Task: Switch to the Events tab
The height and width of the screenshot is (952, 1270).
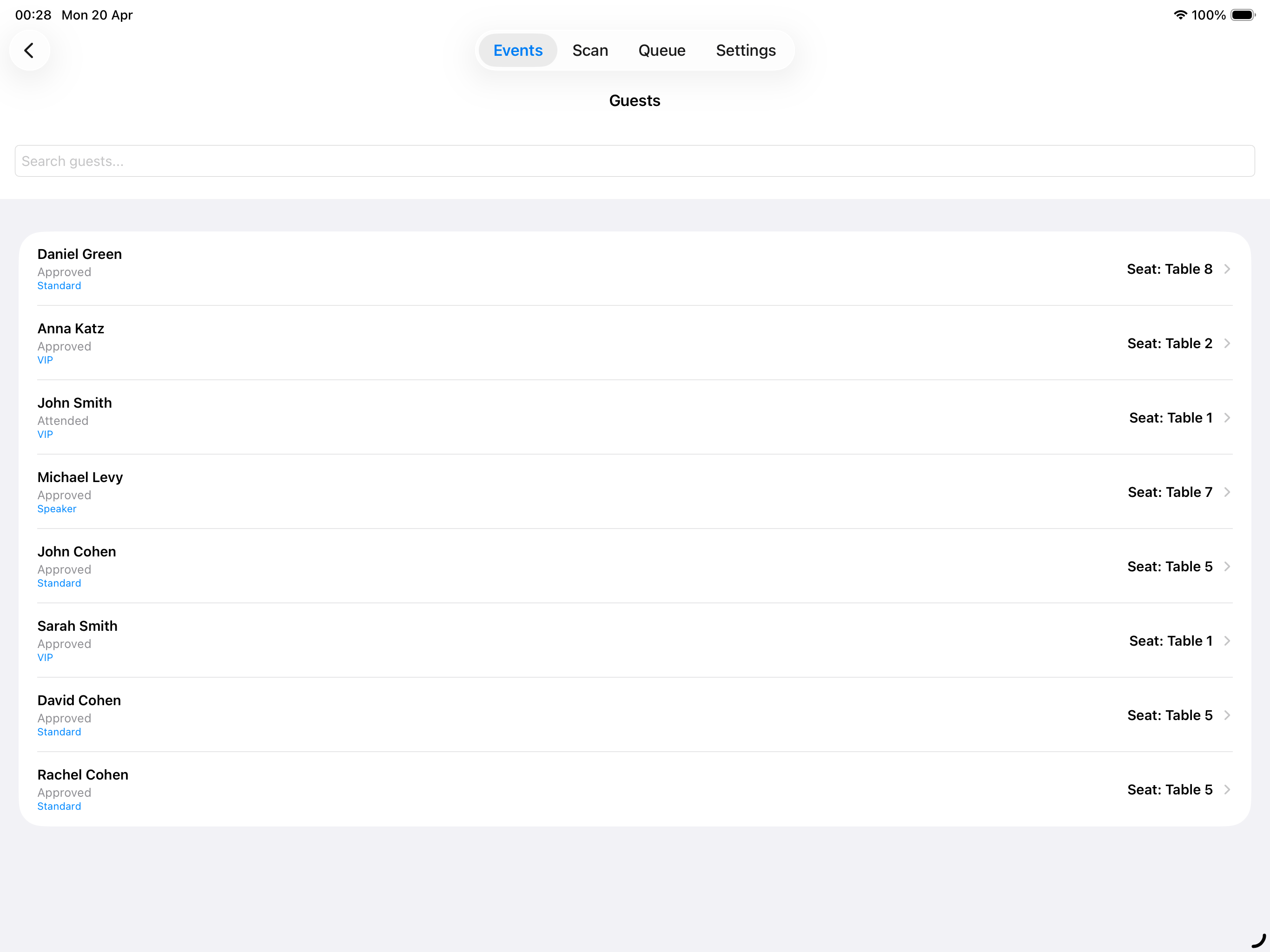Action: click(518, 51)
